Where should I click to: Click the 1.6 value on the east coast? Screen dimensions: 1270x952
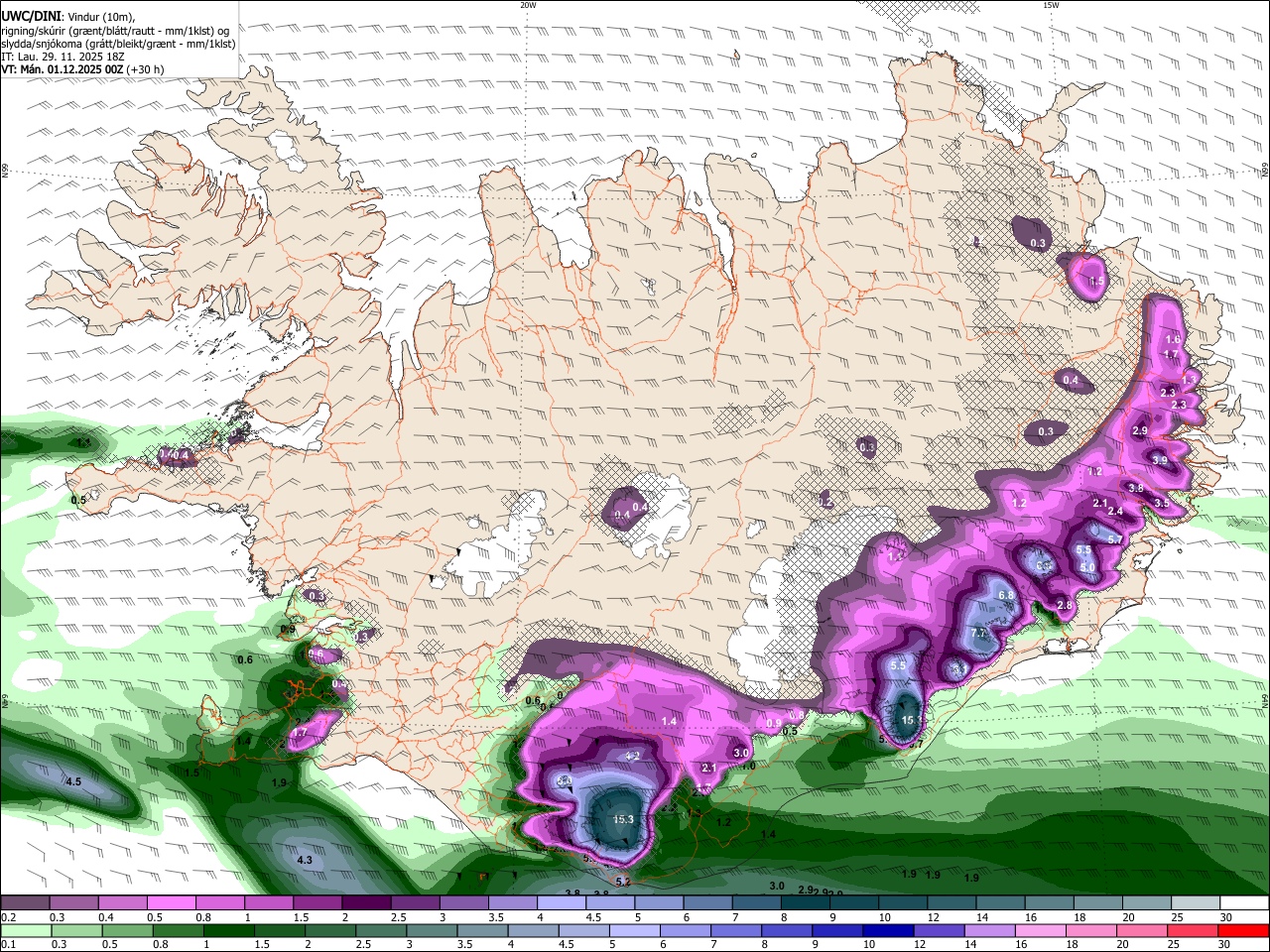point(1173,340)
